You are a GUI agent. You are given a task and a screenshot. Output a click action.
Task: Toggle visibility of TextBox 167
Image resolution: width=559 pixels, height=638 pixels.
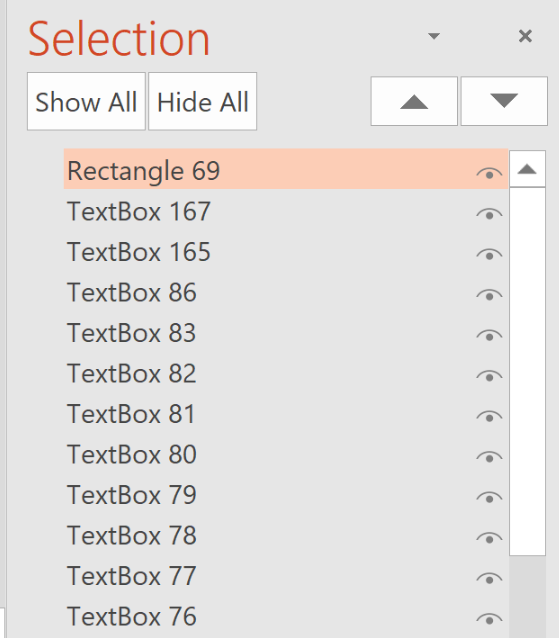click(x=489, y=214)
